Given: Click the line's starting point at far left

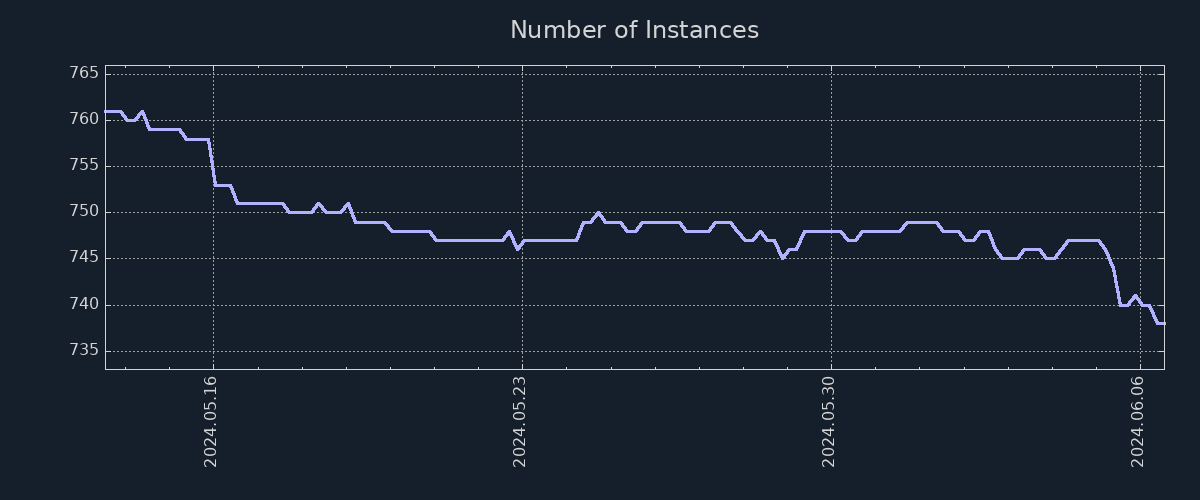Looking at the screenshot, I should (x=106, y=111).
